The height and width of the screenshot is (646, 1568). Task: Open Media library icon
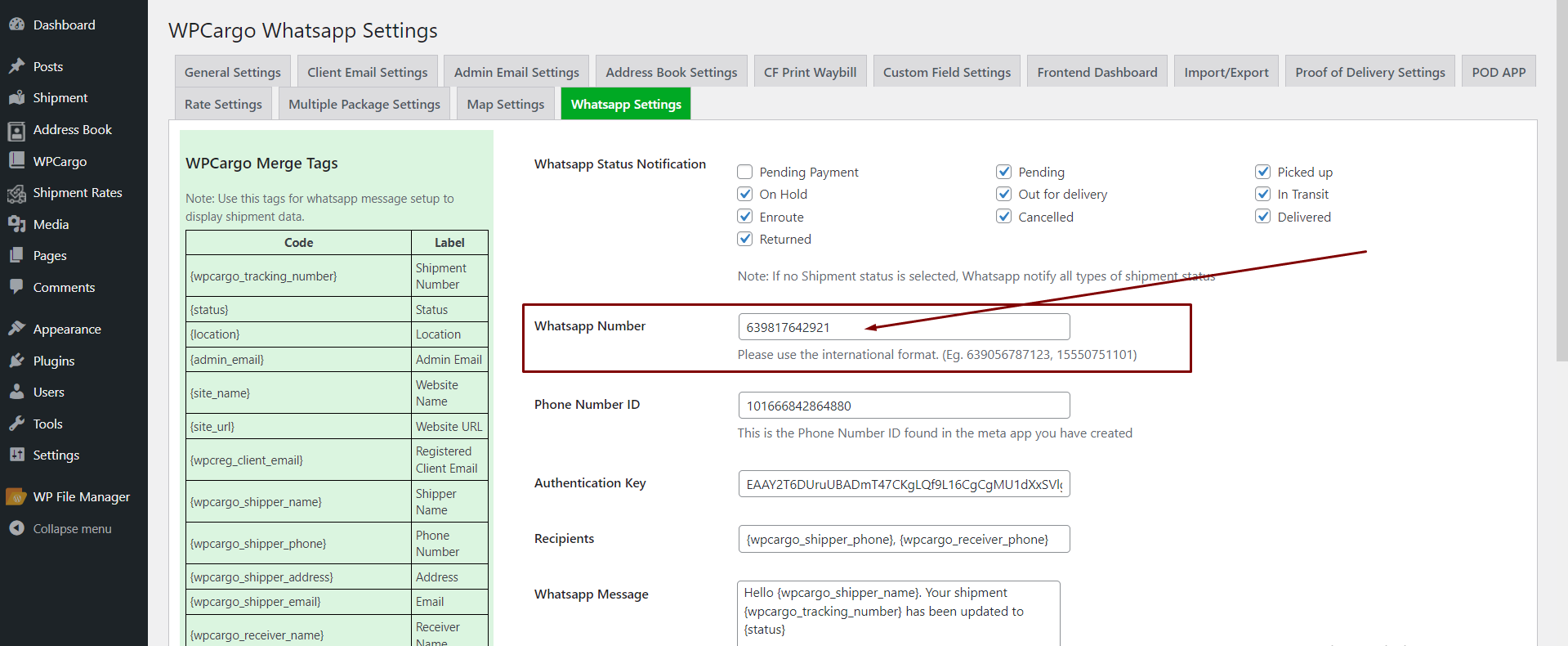click(x=16, y=224)
